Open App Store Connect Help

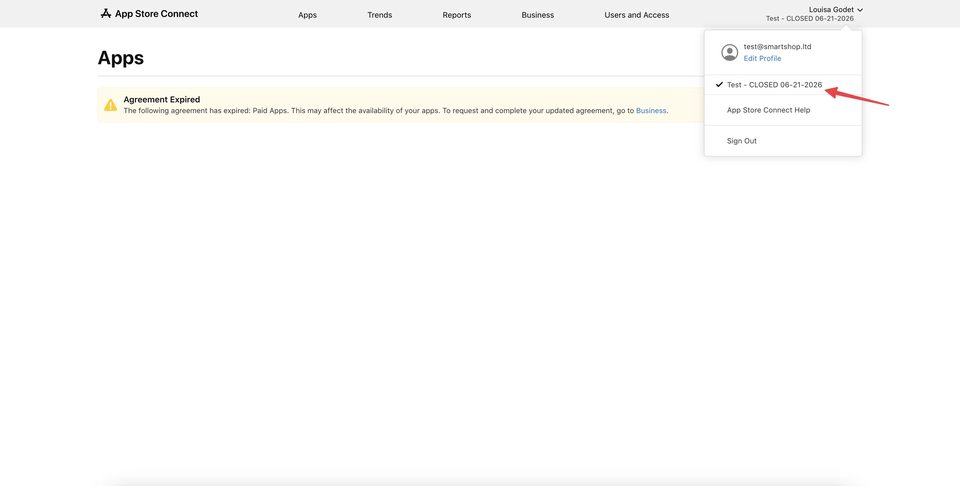tap(768, 110)
